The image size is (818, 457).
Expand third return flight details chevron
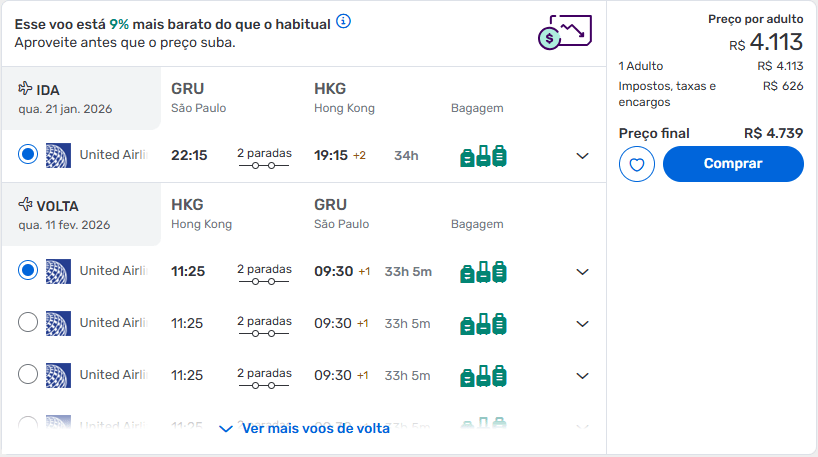582,376
